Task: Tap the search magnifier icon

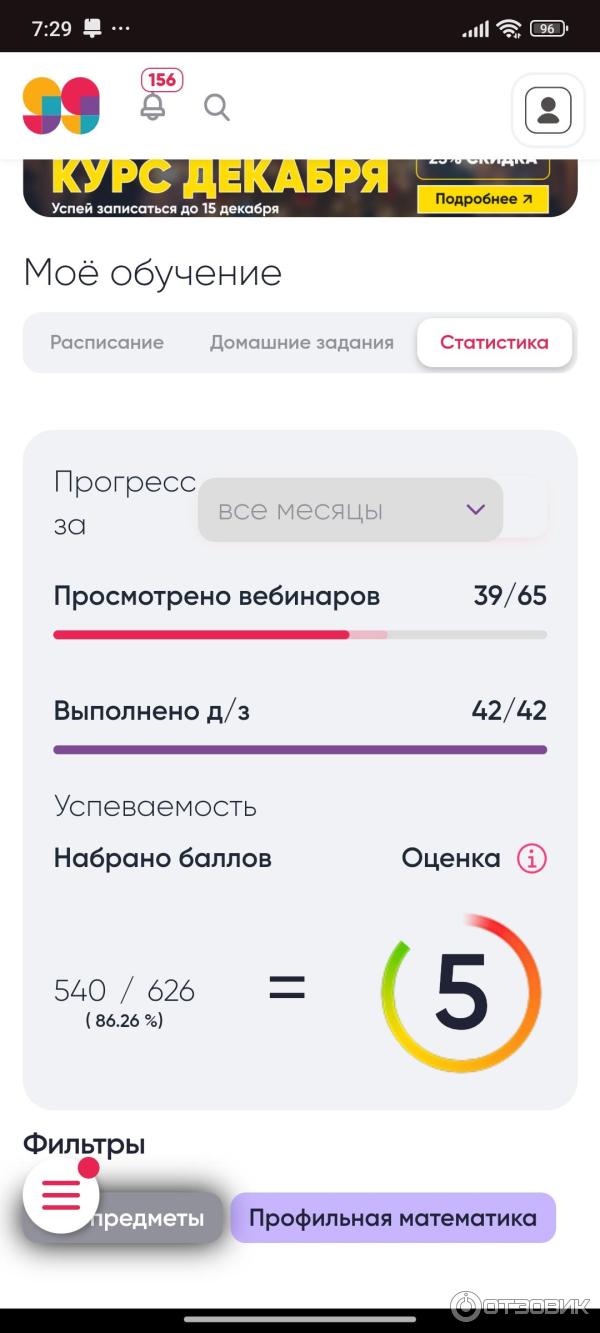Action: click(217, 107)
